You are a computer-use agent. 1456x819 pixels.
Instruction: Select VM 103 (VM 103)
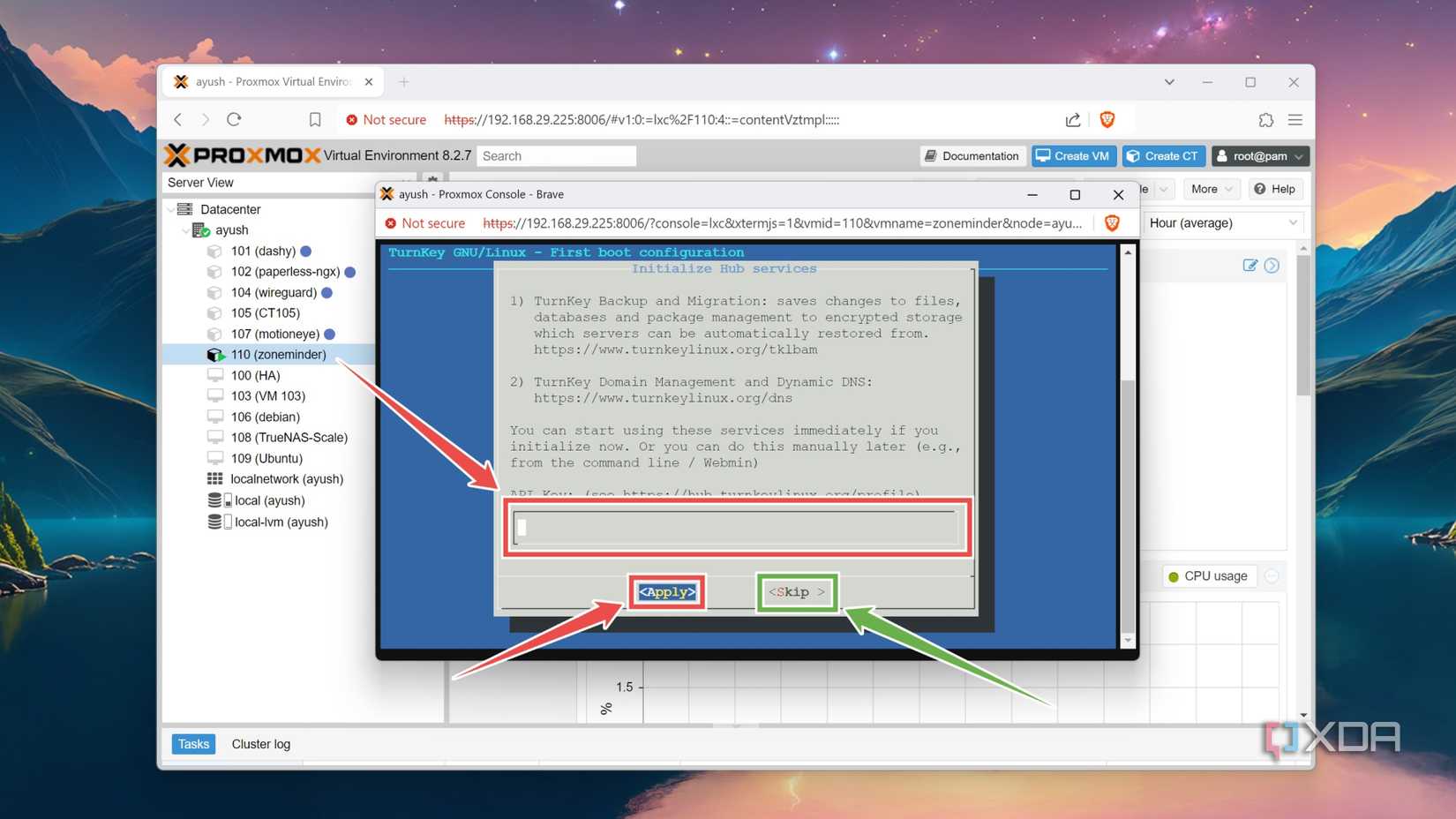(267, 396)
